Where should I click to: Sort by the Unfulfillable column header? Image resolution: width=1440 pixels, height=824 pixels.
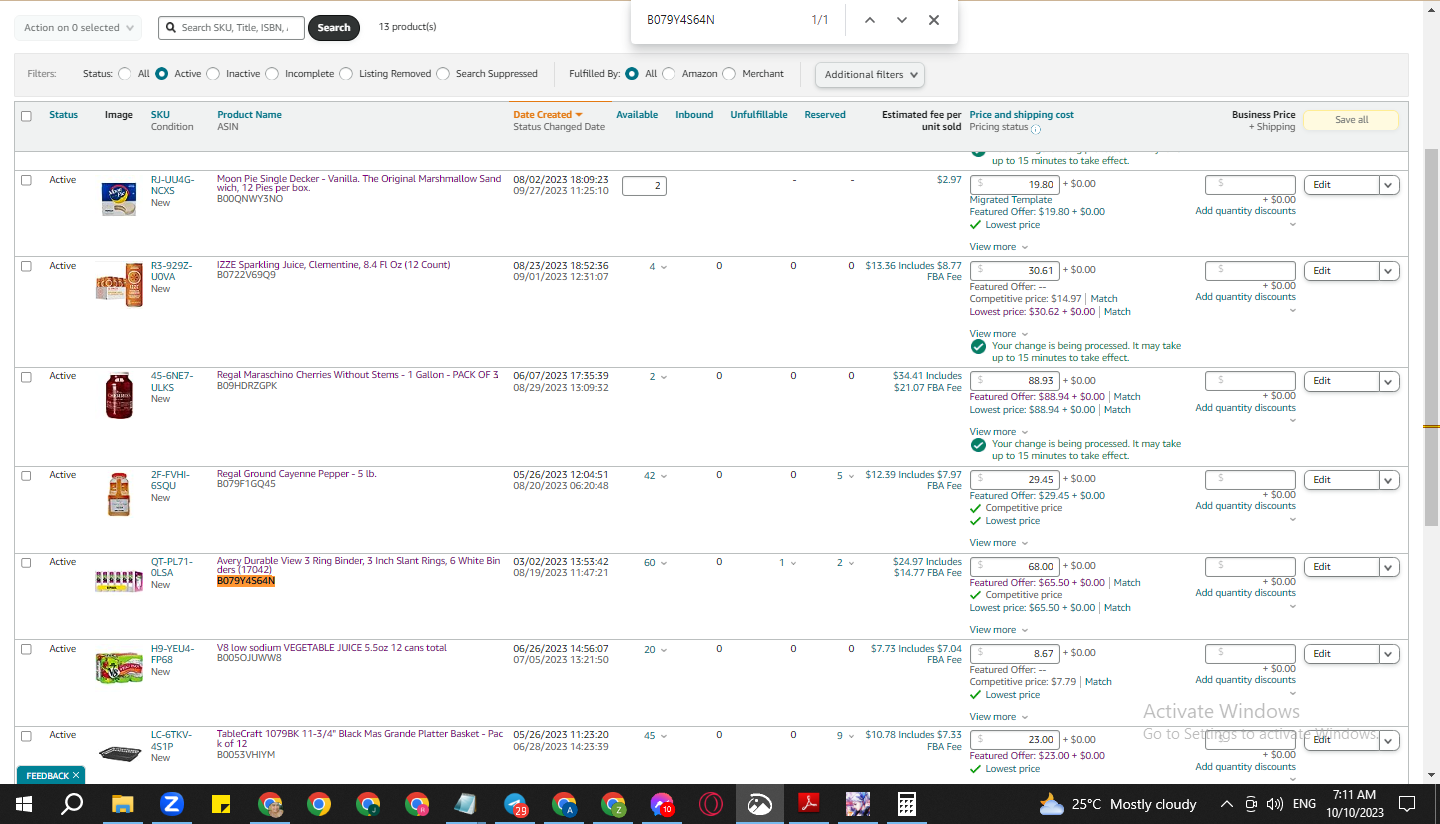tap(759, 115)
